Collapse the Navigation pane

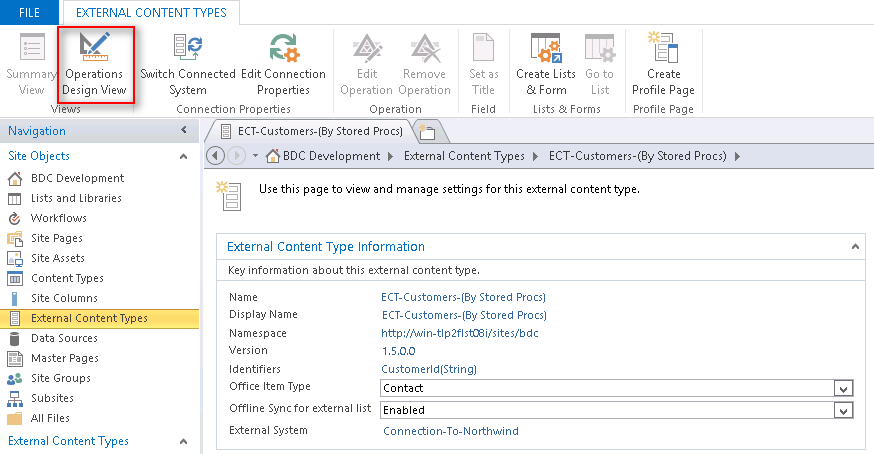(183, 131)
